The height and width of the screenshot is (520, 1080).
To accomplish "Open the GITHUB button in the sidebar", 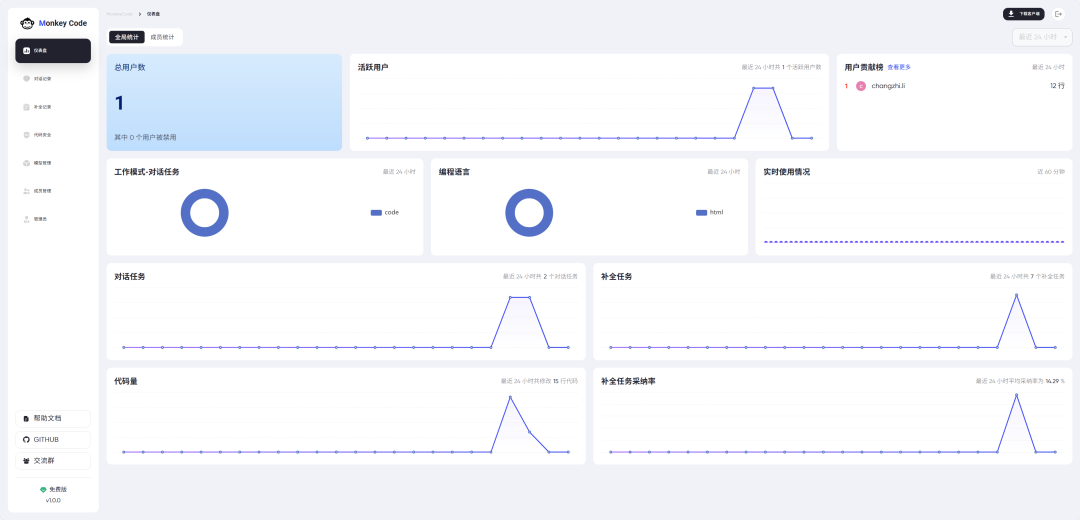I will pyautogui.click(x=53, y=439).
